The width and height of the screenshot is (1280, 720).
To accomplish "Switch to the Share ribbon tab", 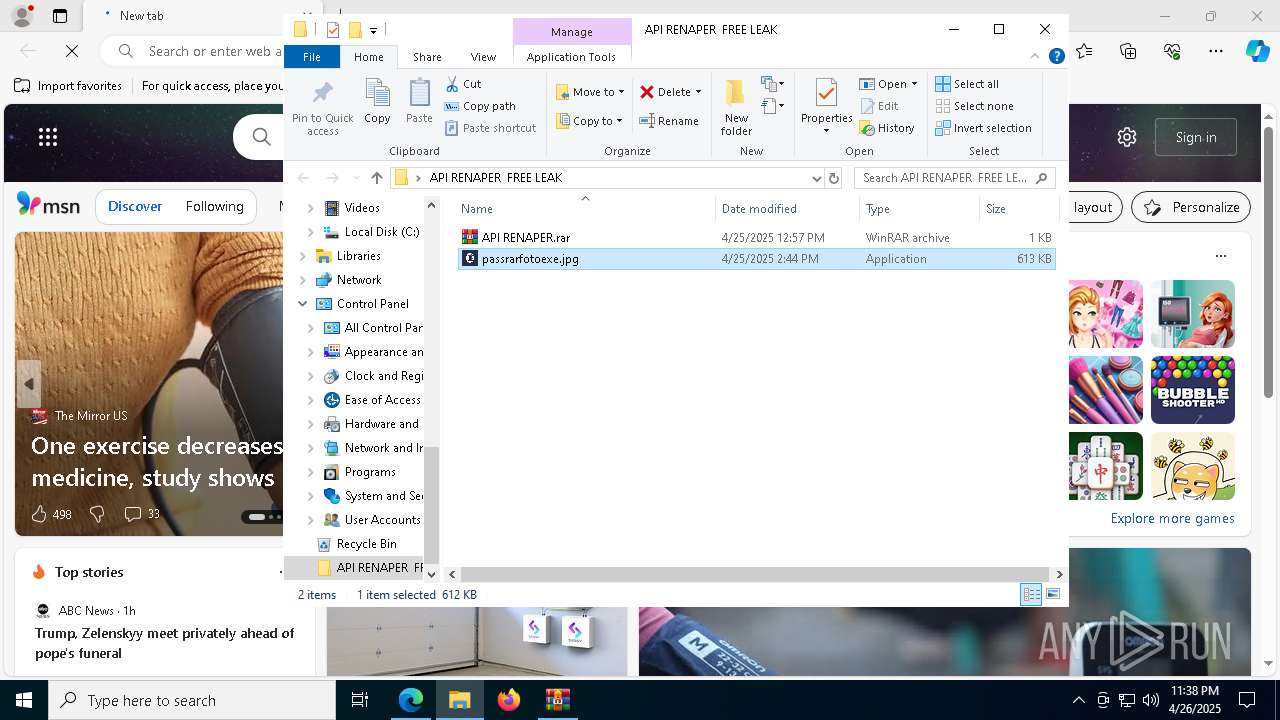I will tap(427, 57).
